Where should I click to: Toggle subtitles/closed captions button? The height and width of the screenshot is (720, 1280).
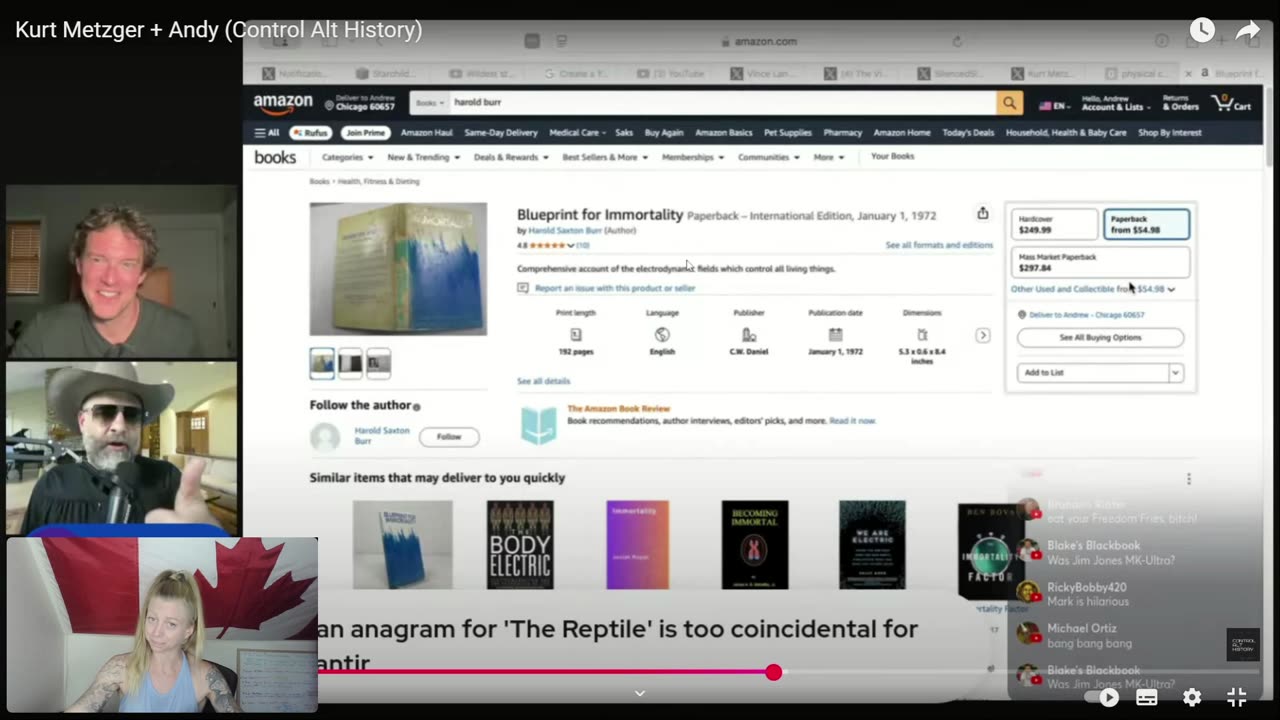tap(1147, 697)
